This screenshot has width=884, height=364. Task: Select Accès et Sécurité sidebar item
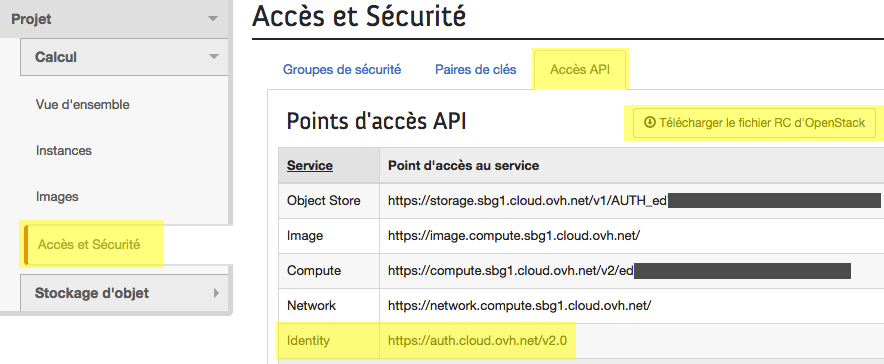point(89,245)
